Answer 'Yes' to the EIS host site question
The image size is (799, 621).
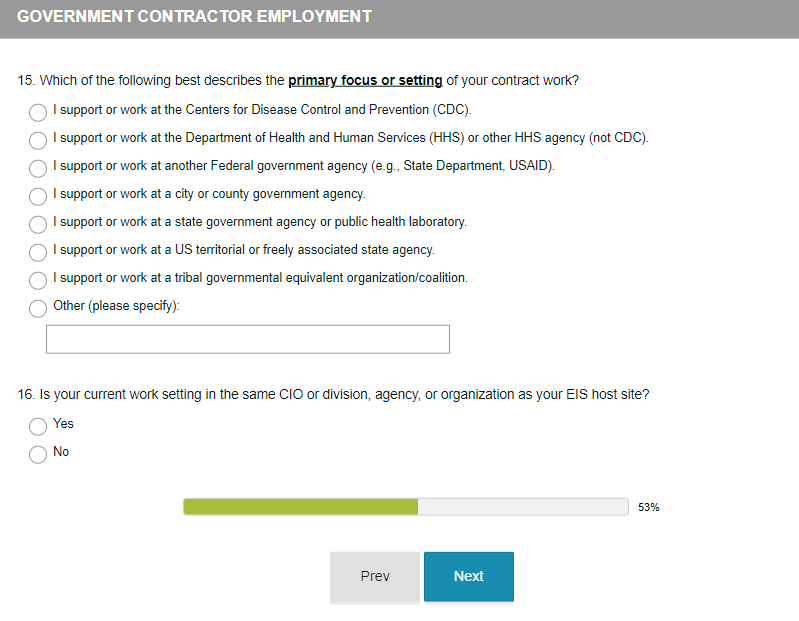pos(38,426)
